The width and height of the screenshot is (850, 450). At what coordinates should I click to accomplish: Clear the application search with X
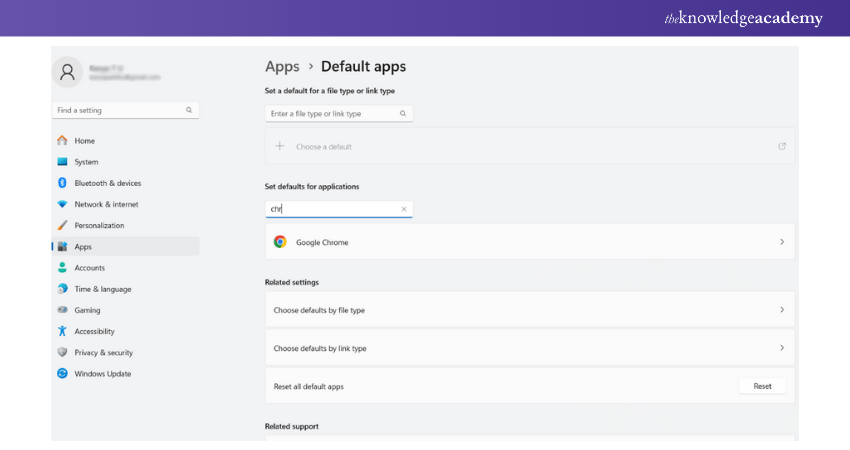[x=404, y=209]
